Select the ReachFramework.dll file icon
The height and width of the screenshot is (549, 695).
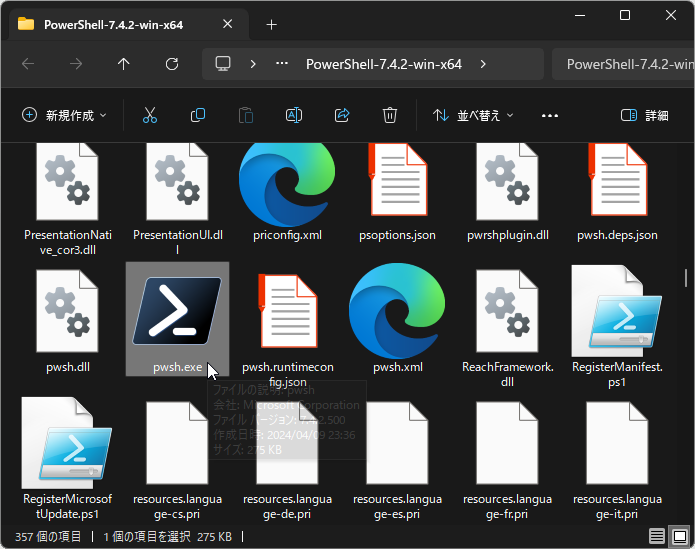(507, 311)
